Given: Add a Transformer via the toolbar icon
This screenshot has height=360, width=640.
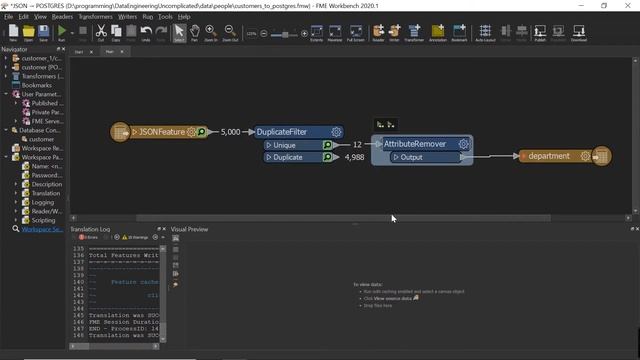Looking at the screenshot, I should point(414,33).
